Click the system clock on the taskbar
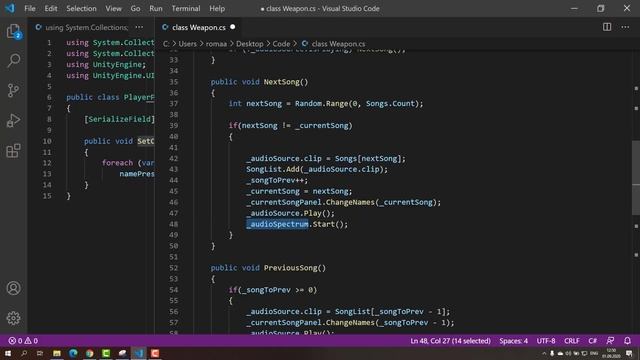 click(x=611, y=353)
